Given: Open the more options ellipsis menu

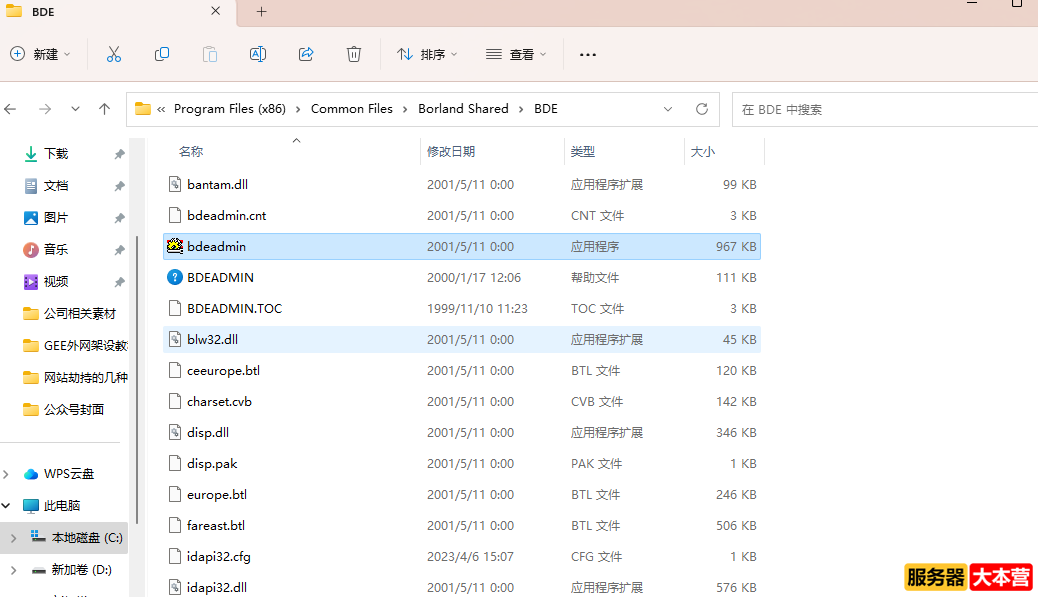Looking at the screenshot, I should (x=588, y=54).
